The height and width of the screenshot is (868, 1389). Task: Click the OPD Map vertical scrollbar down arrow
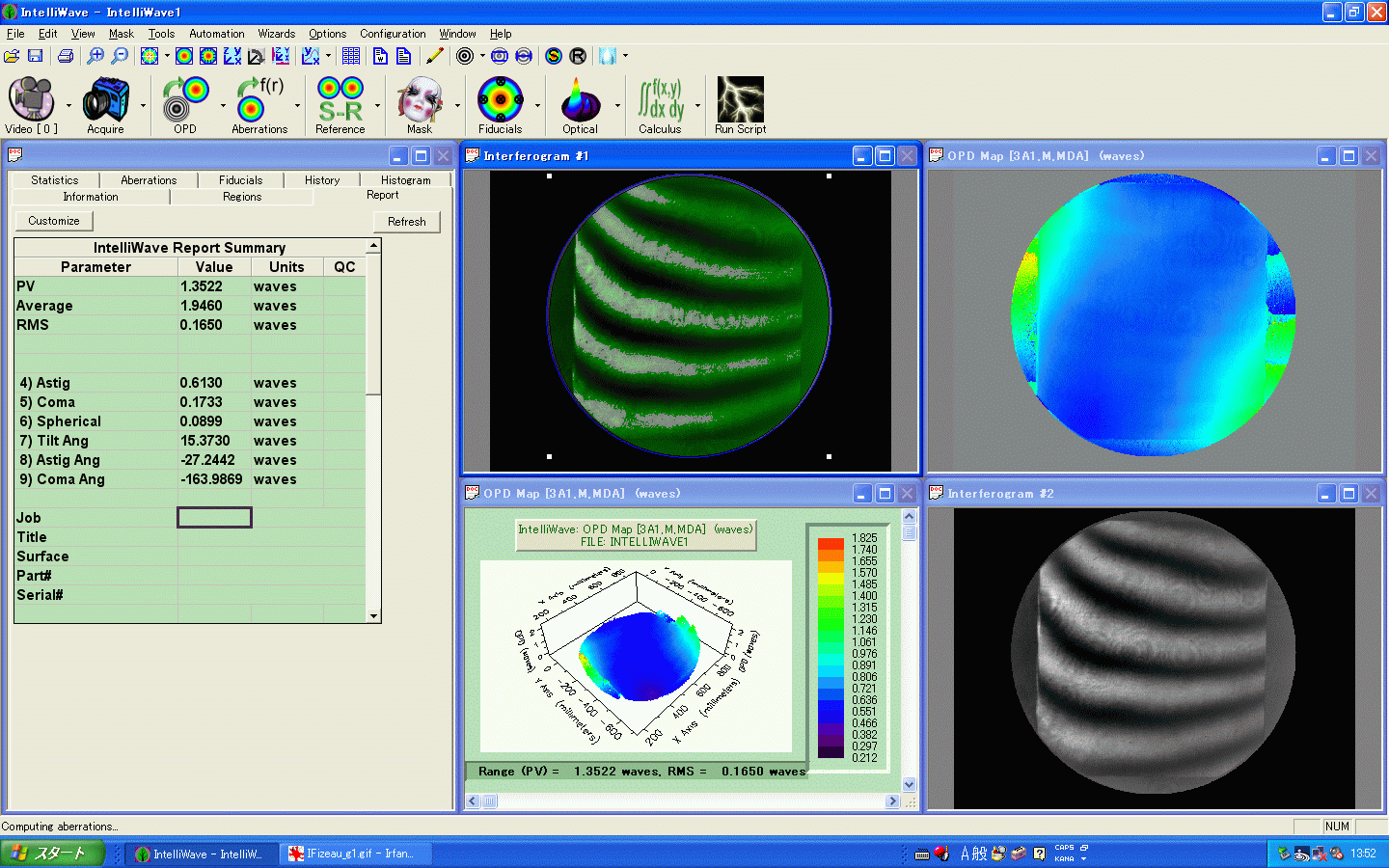pos(909,785)
